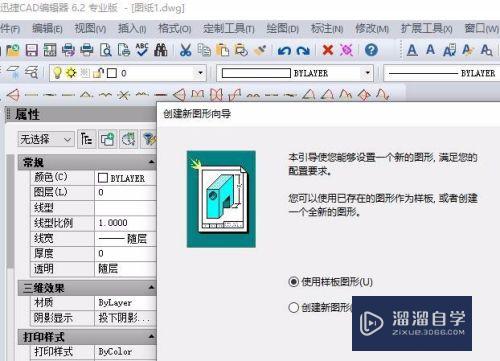Open the linetype BYLAYER combo box
The width and height of the screenshot is (500, 361).
pos(442,73)
